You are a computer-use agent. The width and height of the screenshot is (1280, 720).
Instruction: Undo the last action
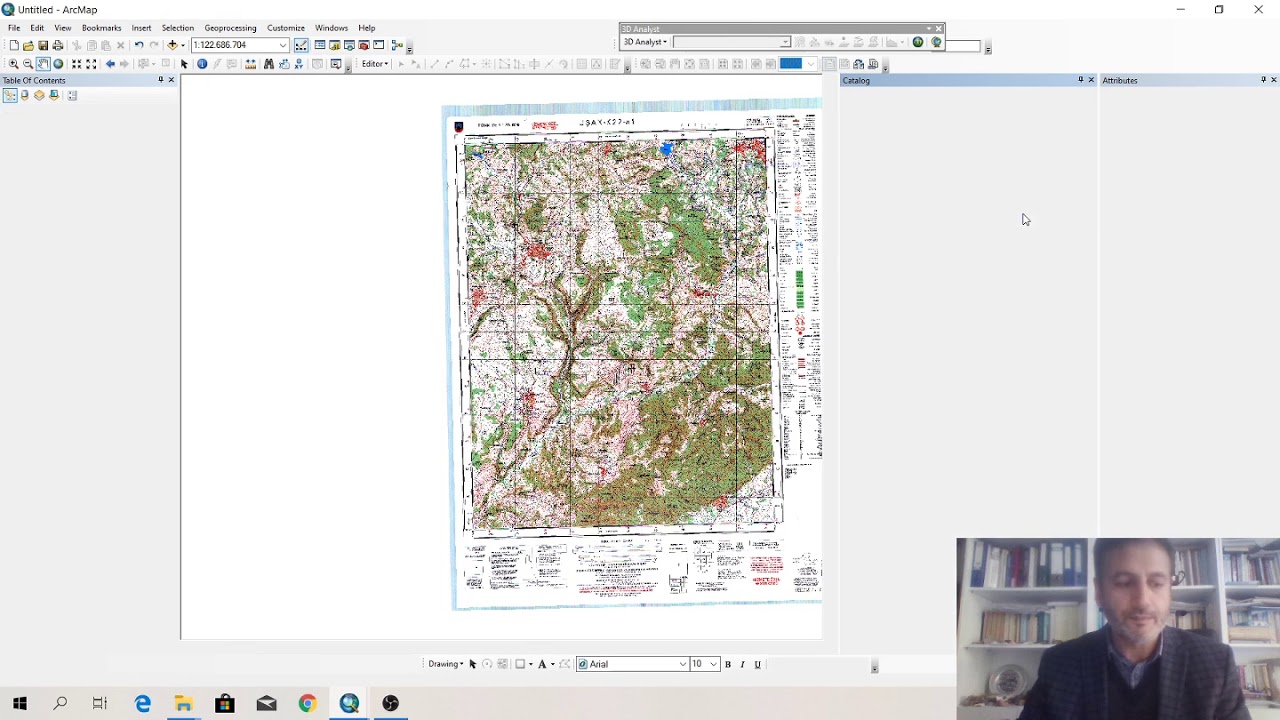[139, 45]
